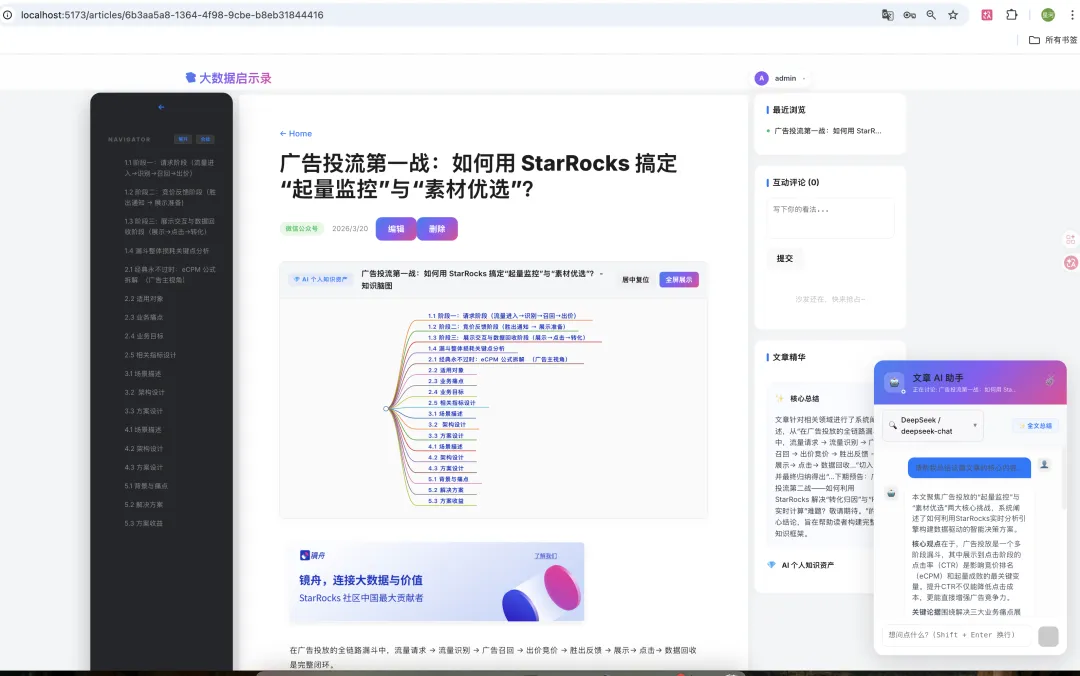
Task: Click the AI 个人知识资产 badge on mind map
Action: point(320,280)
